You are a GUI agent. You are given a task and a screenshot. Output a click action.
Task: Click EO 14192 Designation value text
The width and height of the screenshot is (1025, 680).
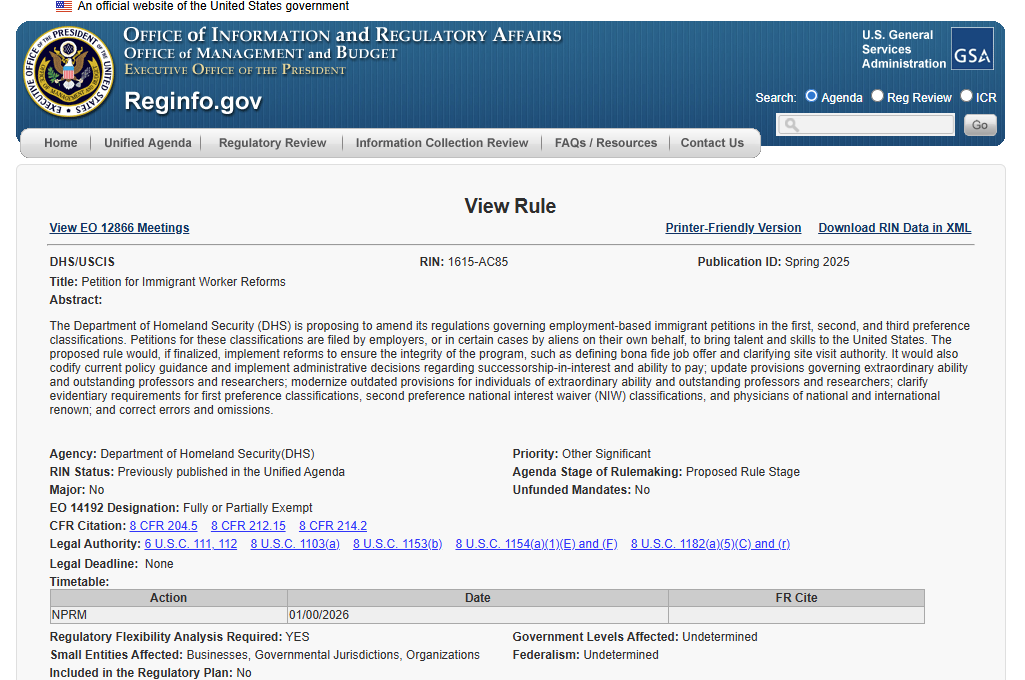[248, 508]
